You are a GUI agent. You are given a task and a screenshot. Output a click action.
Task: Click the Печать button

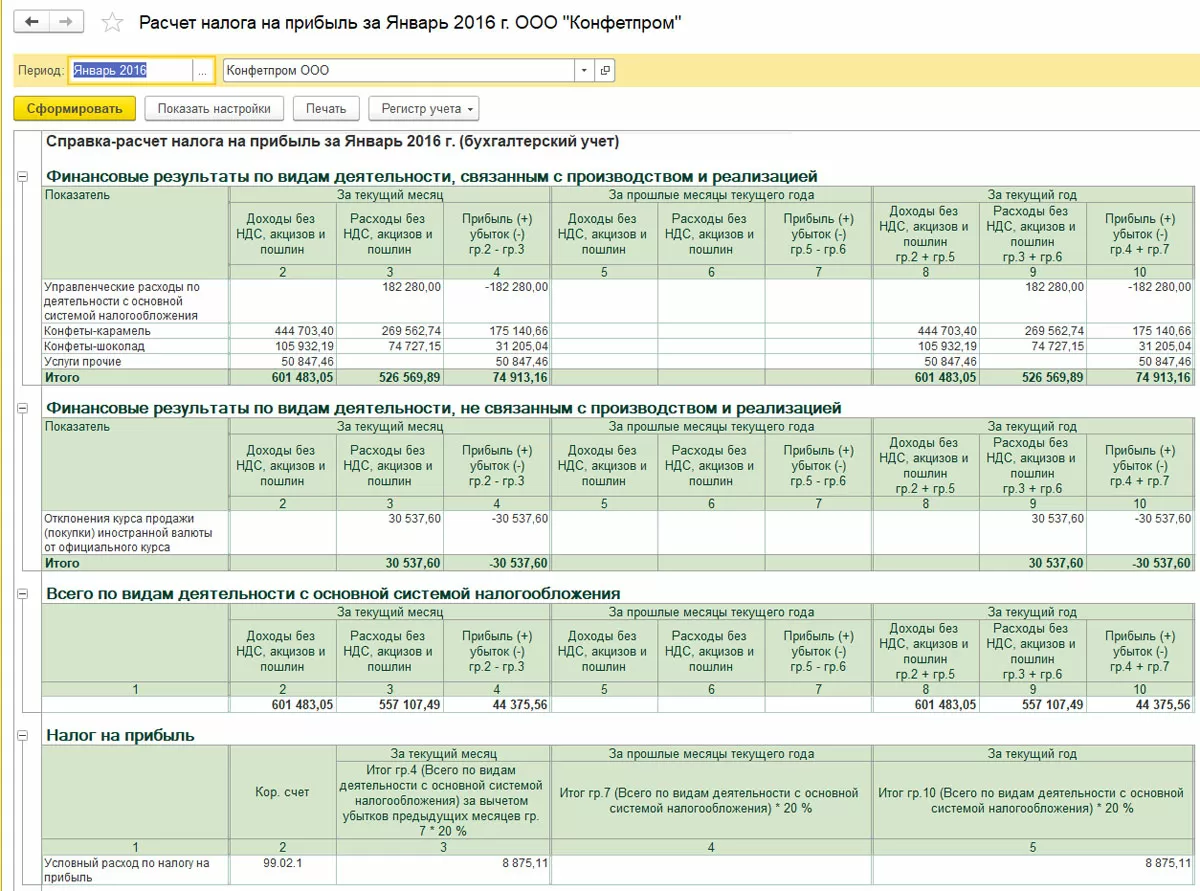click(x=326, y=108)
